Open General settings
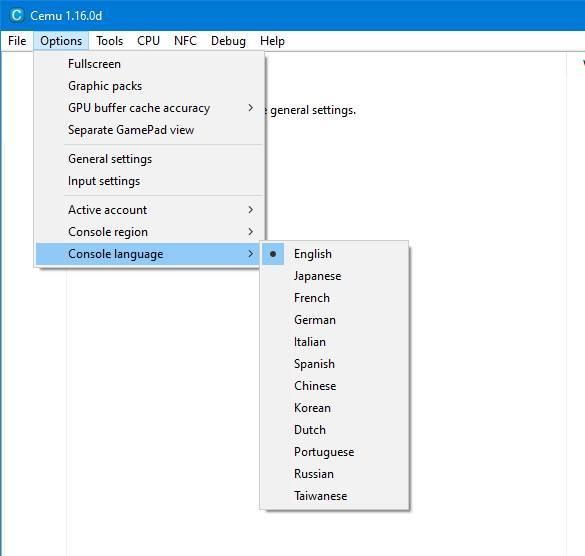The width and height of the screenshot is (585, 556). coord(150,159)
